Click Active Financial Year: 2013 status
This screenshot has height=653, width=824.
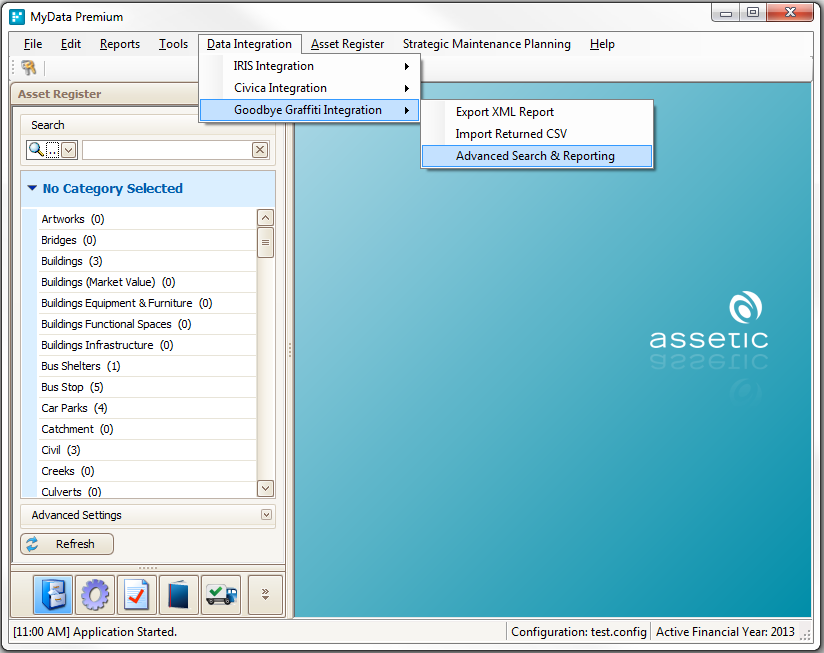pyautogui.click(x=725, y=631)
